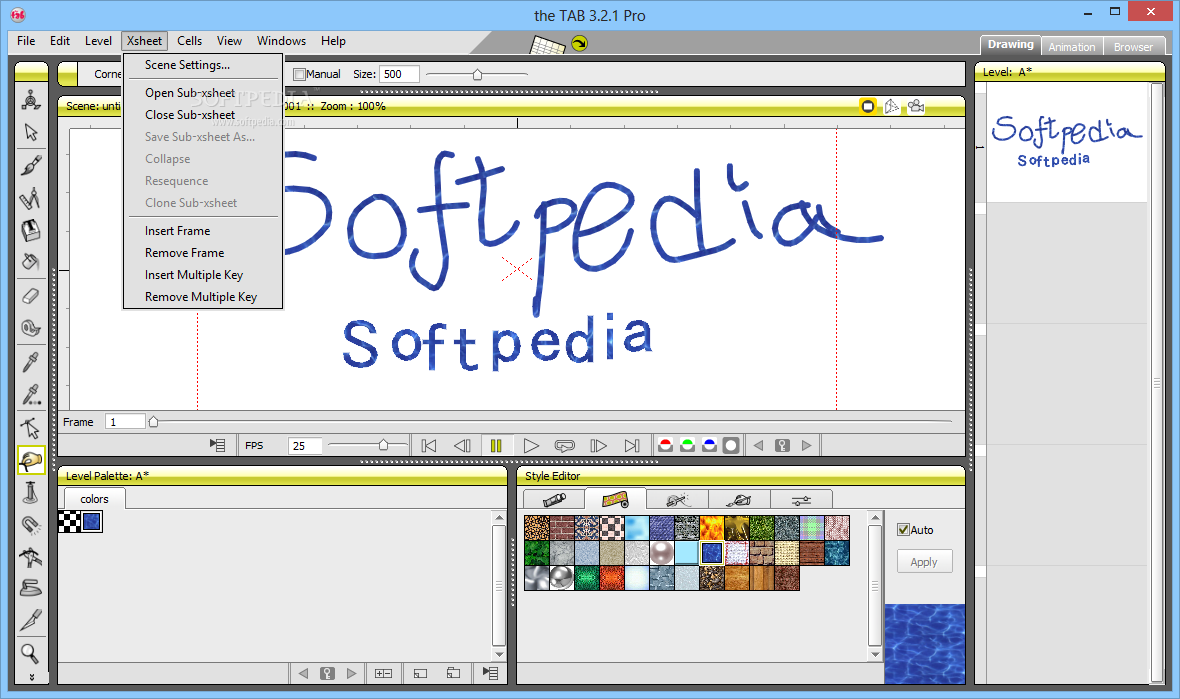
Task: Click Level Palette scrollbar up arrow
Action: pos(499,518)
